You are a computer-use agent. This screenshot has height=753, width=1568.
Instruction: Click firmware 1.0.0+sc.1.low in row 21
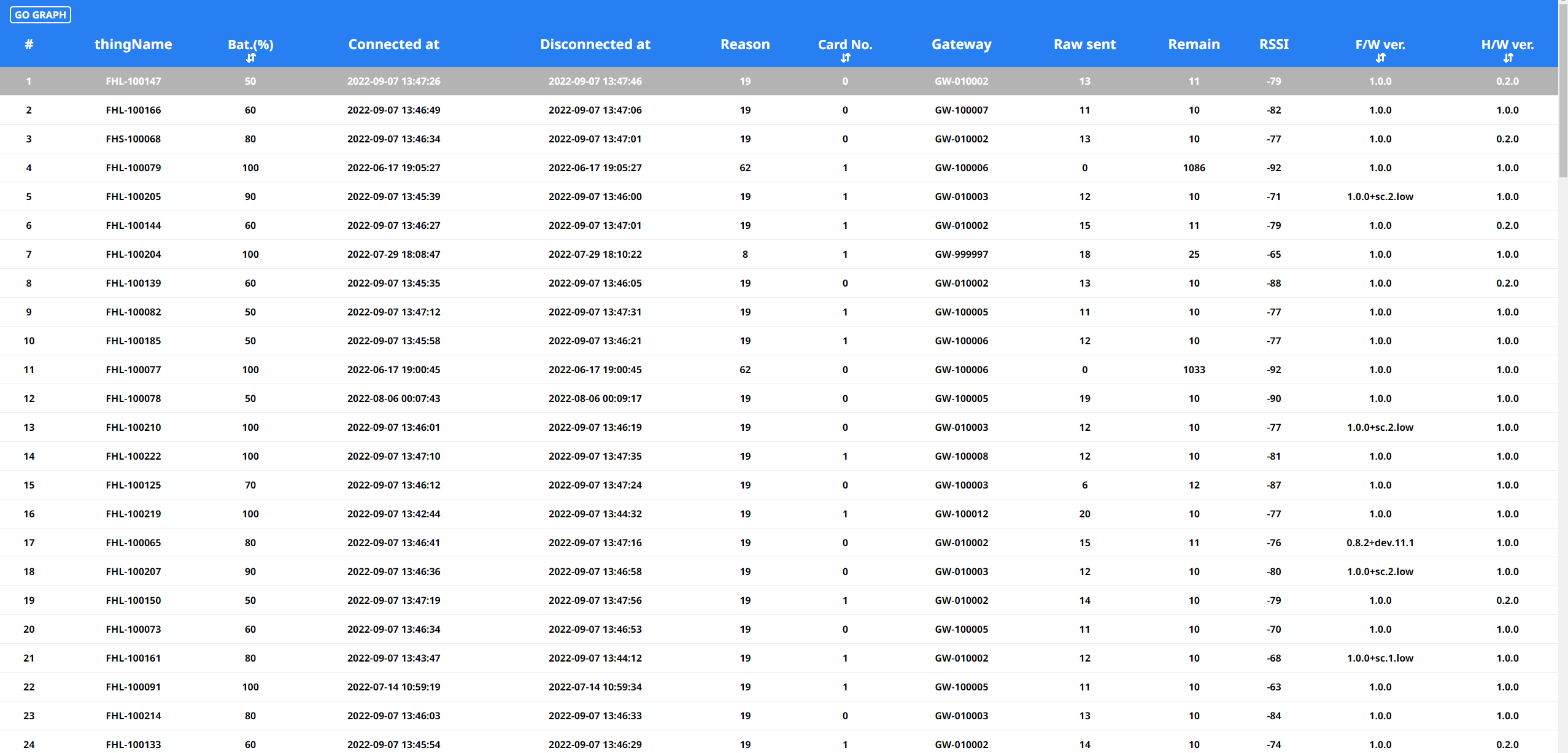1380,658
